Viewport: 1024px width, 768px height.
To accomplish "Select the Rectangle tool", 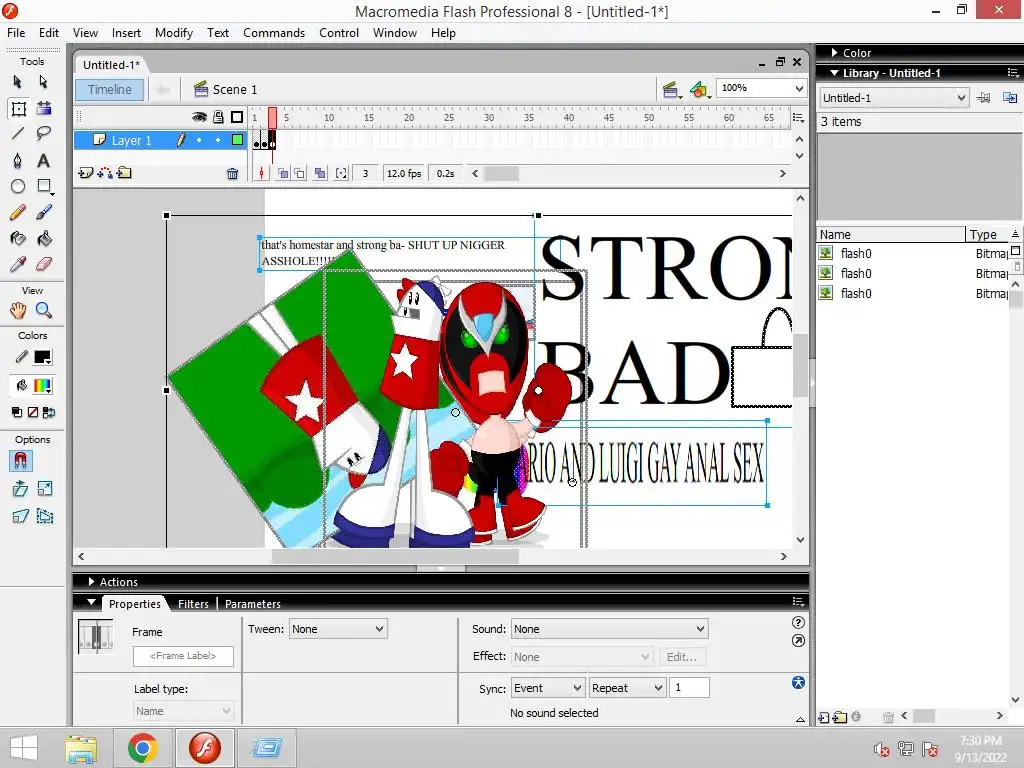I will click(44, 187).
